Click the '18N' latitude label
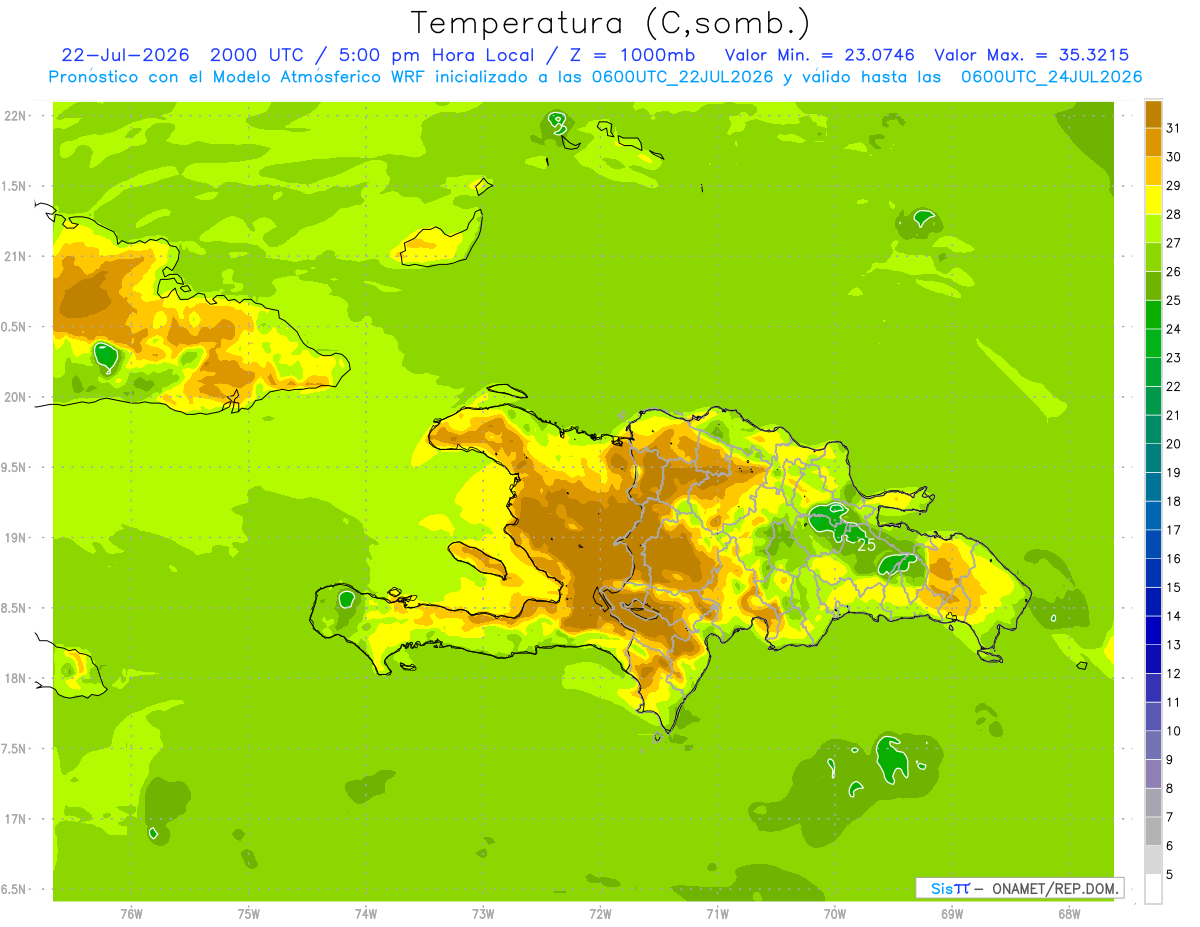 tap(15, 678)
